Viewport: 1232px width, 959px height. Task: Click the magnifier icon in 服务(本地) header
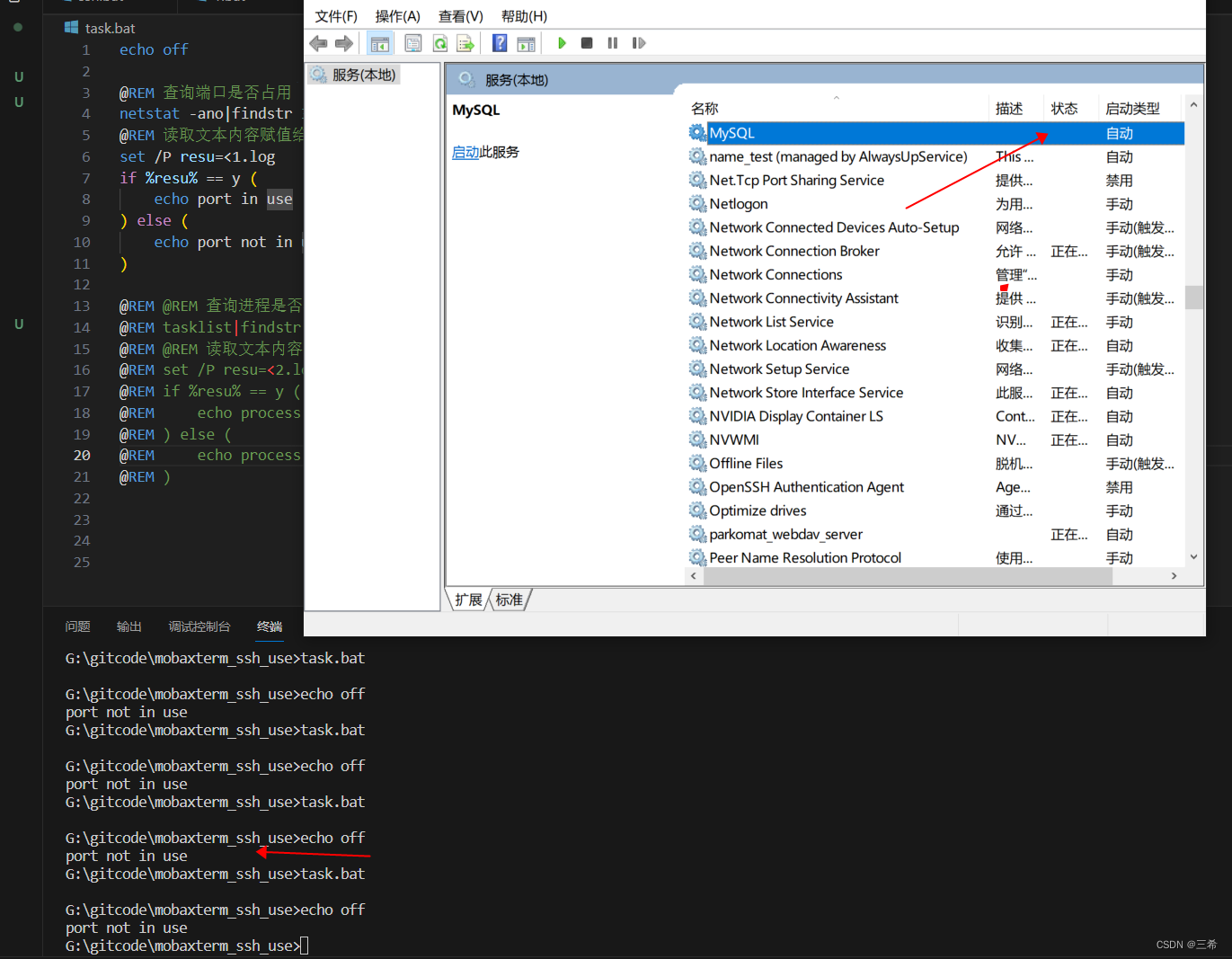[465, 79]
